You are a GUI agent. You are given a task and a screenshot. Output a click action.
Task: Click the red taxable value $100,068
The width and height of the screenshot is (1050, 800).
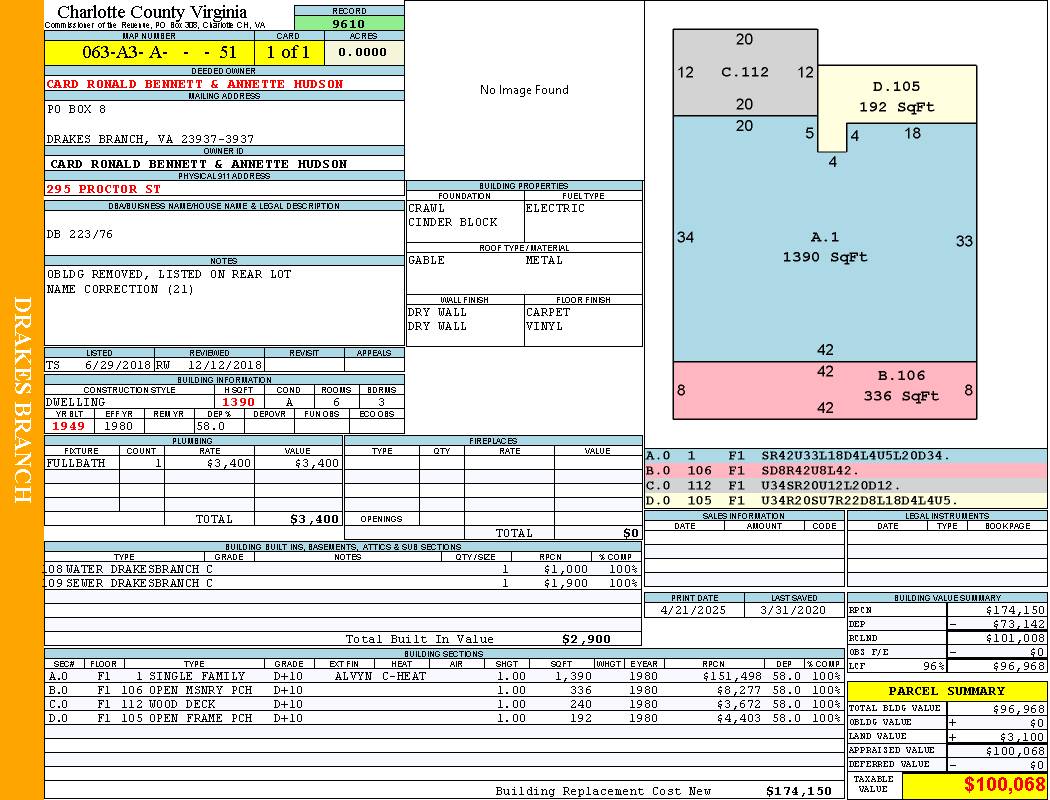coord(975,784)
